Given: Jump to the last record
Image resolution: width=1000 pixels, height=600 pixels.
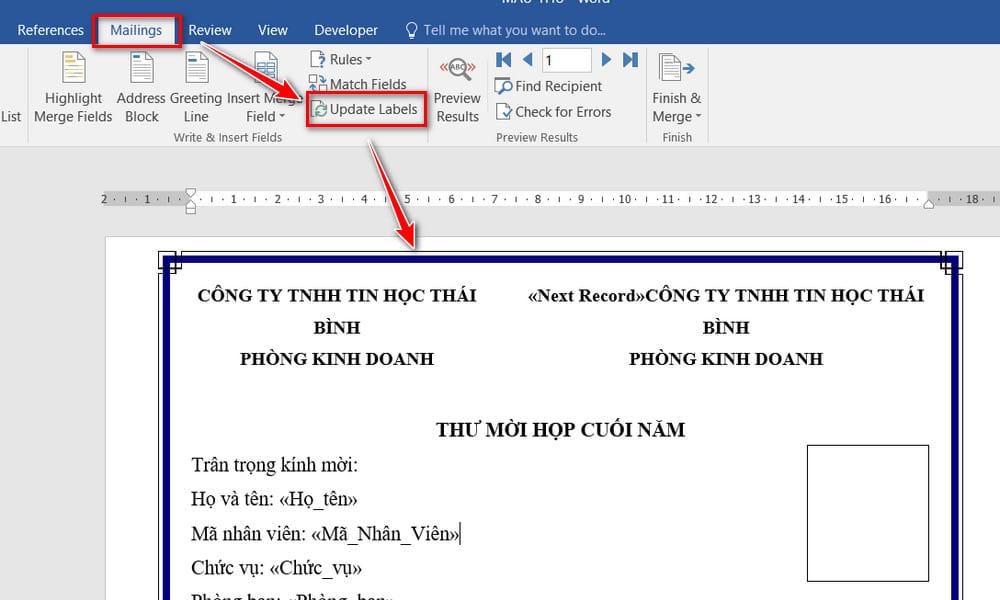Looking at the screenshot, I should pos(630,60).
